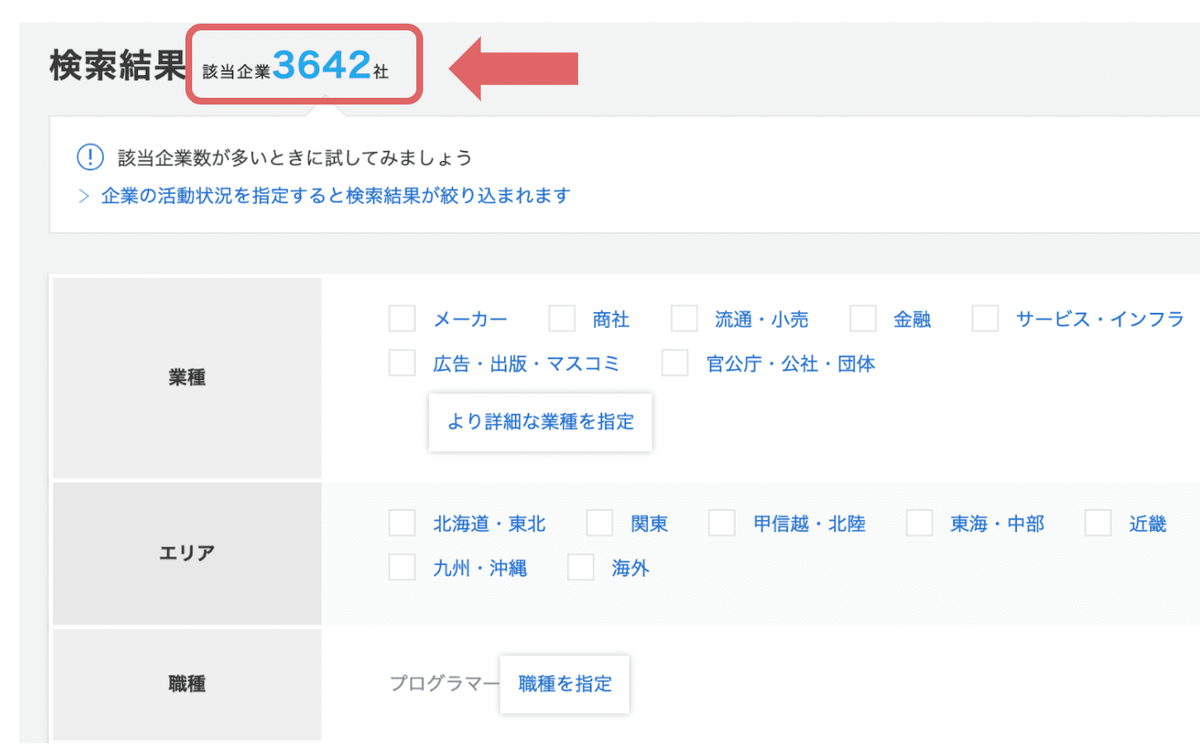Click the chevron before 企業の活動状況 link
This screenshot has height=747, width=1200.
coord(84,196)
